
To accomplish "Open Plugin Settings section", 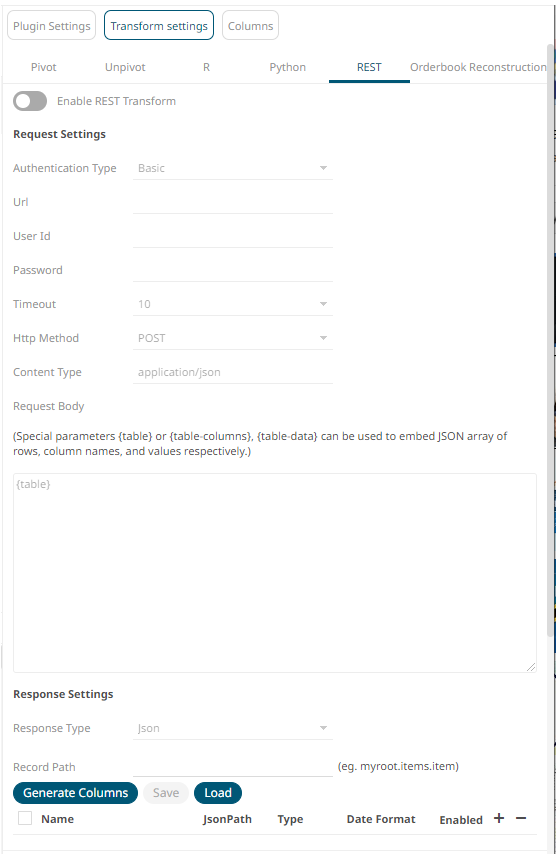I will click(51, 26).
